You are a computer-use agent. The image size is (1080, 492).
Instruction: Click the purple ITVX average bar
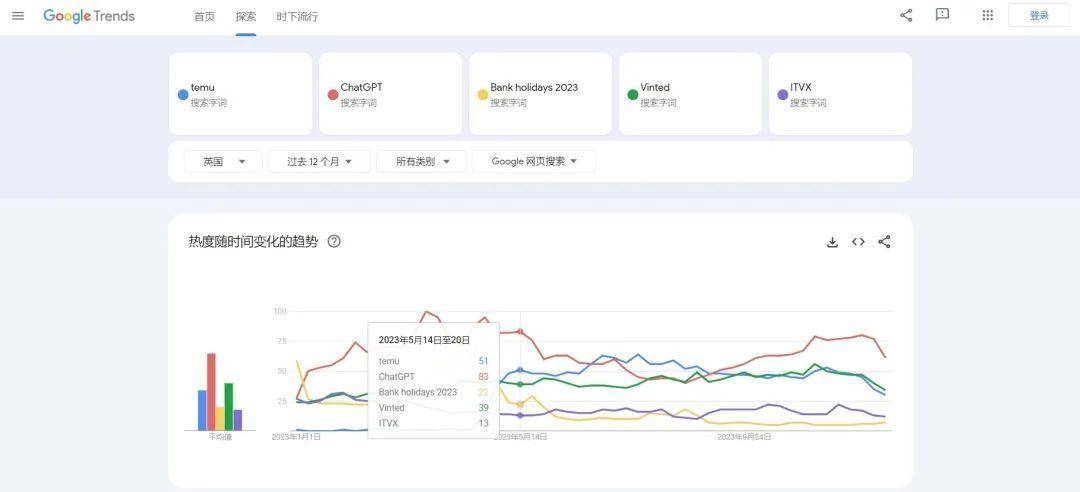point(238,420)
